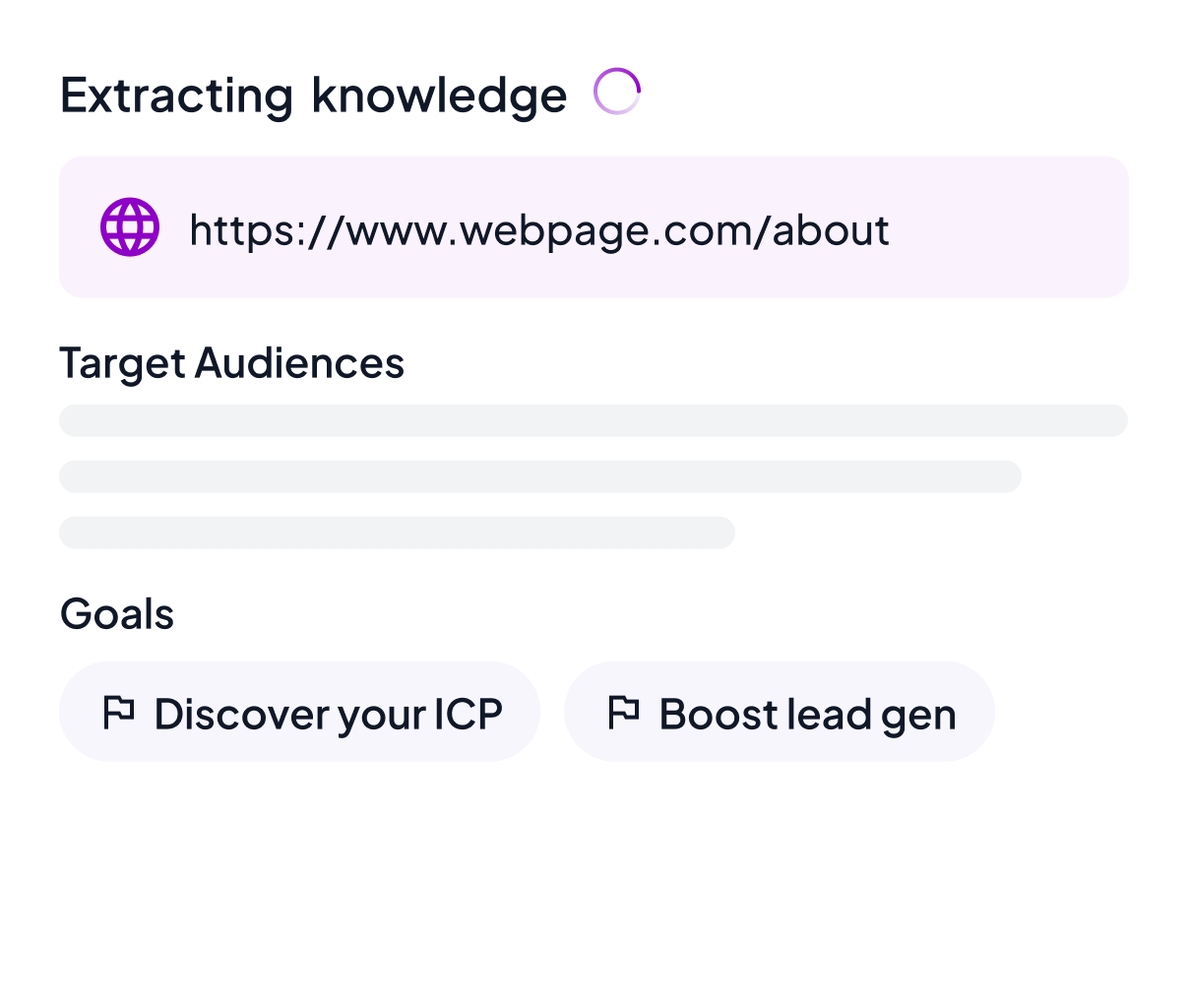Click the word Audiences in the label
The image size is (1188, 1008).
tap(299, 363)
